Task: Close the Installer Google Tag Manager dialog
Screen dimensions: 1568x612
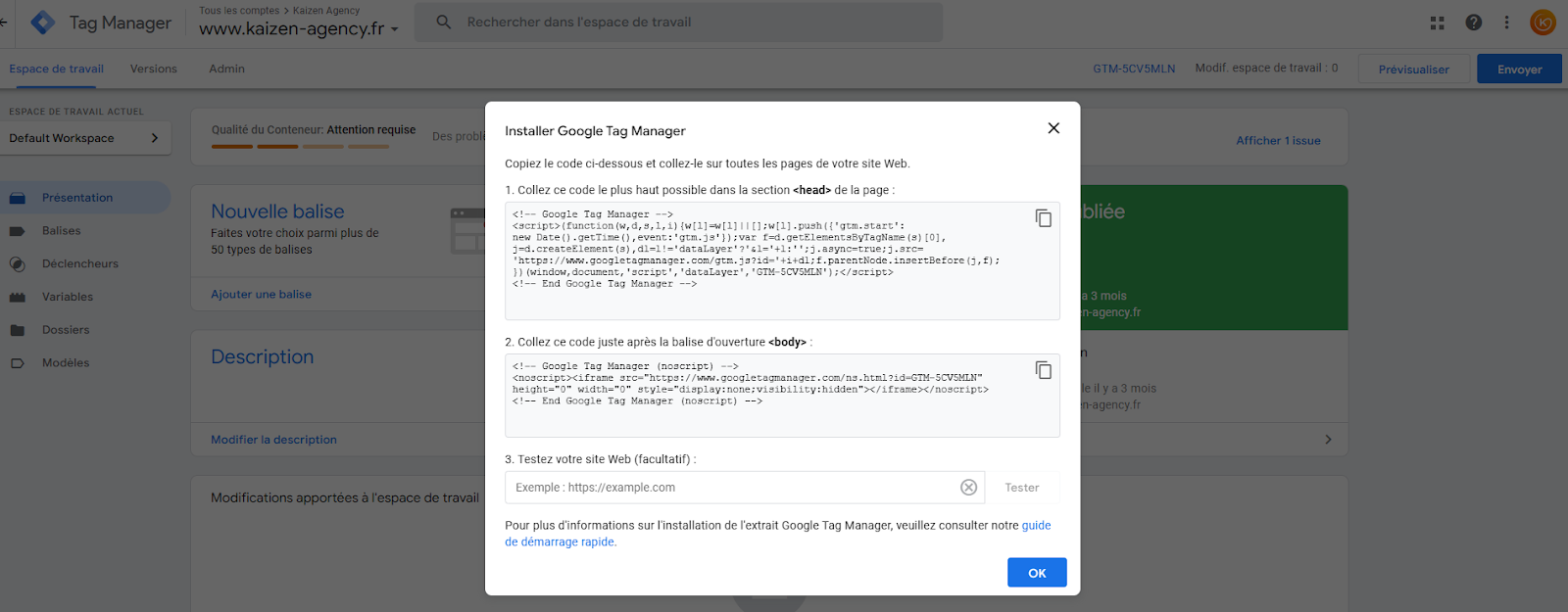Action: click(1053, 128)
